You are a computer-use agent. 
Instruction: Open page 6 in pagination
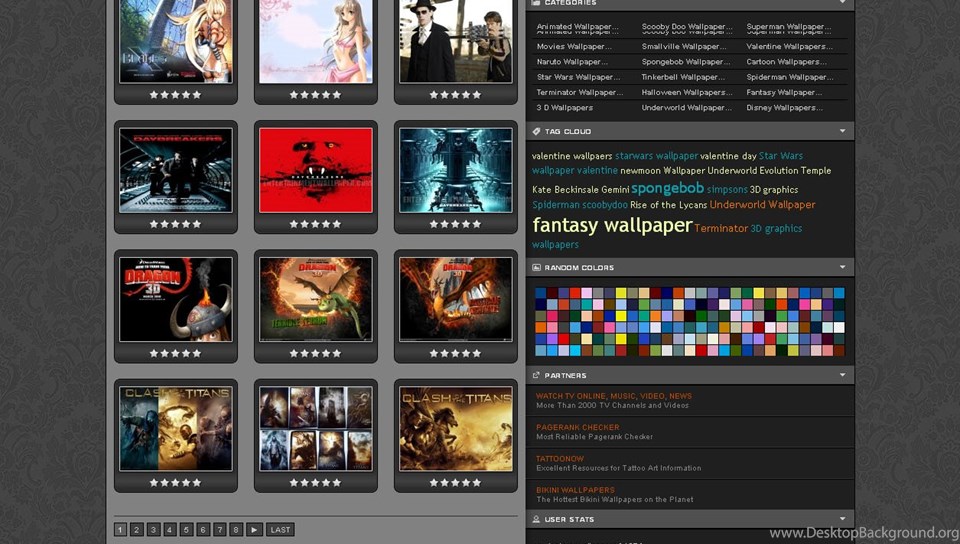[203, 530]
